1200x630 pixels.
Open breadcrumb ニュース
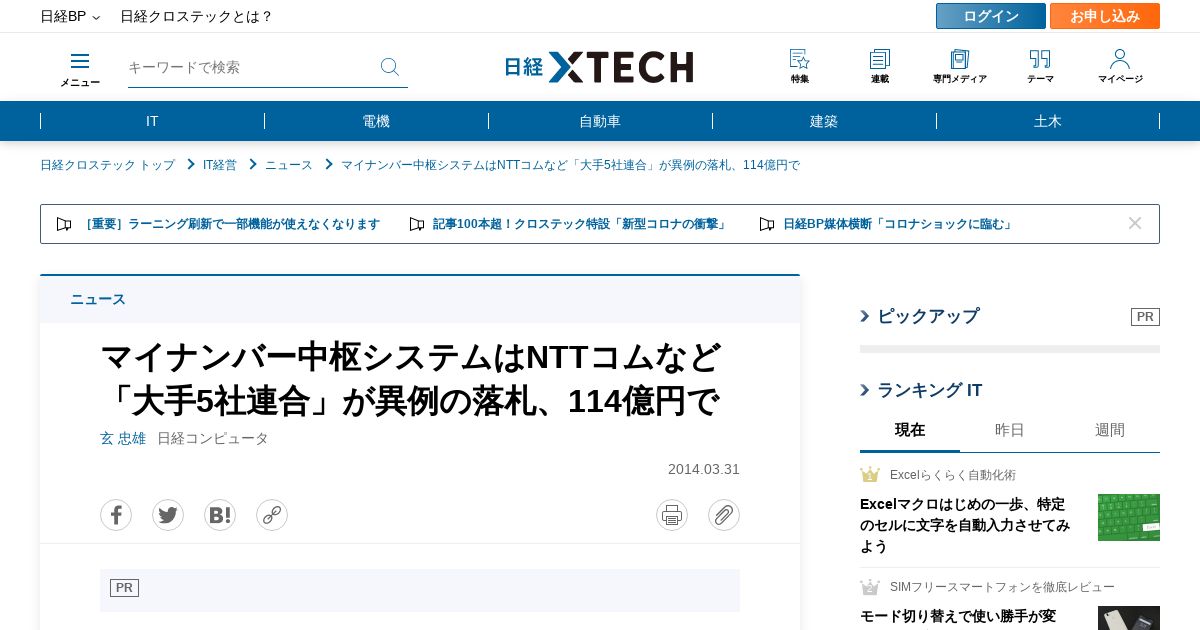coord(289,165)
